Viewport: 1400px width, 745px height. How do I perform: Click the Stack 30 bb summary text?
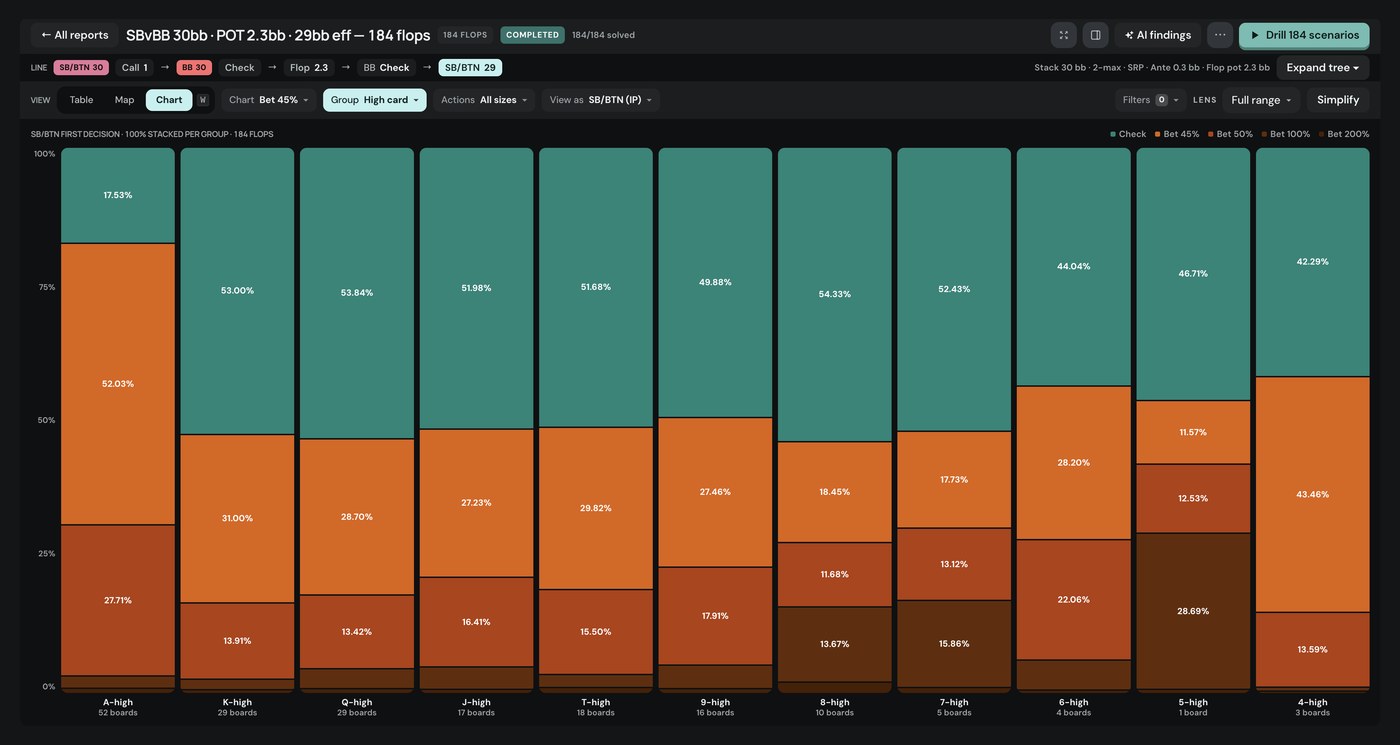click(x=1152, y=68)
